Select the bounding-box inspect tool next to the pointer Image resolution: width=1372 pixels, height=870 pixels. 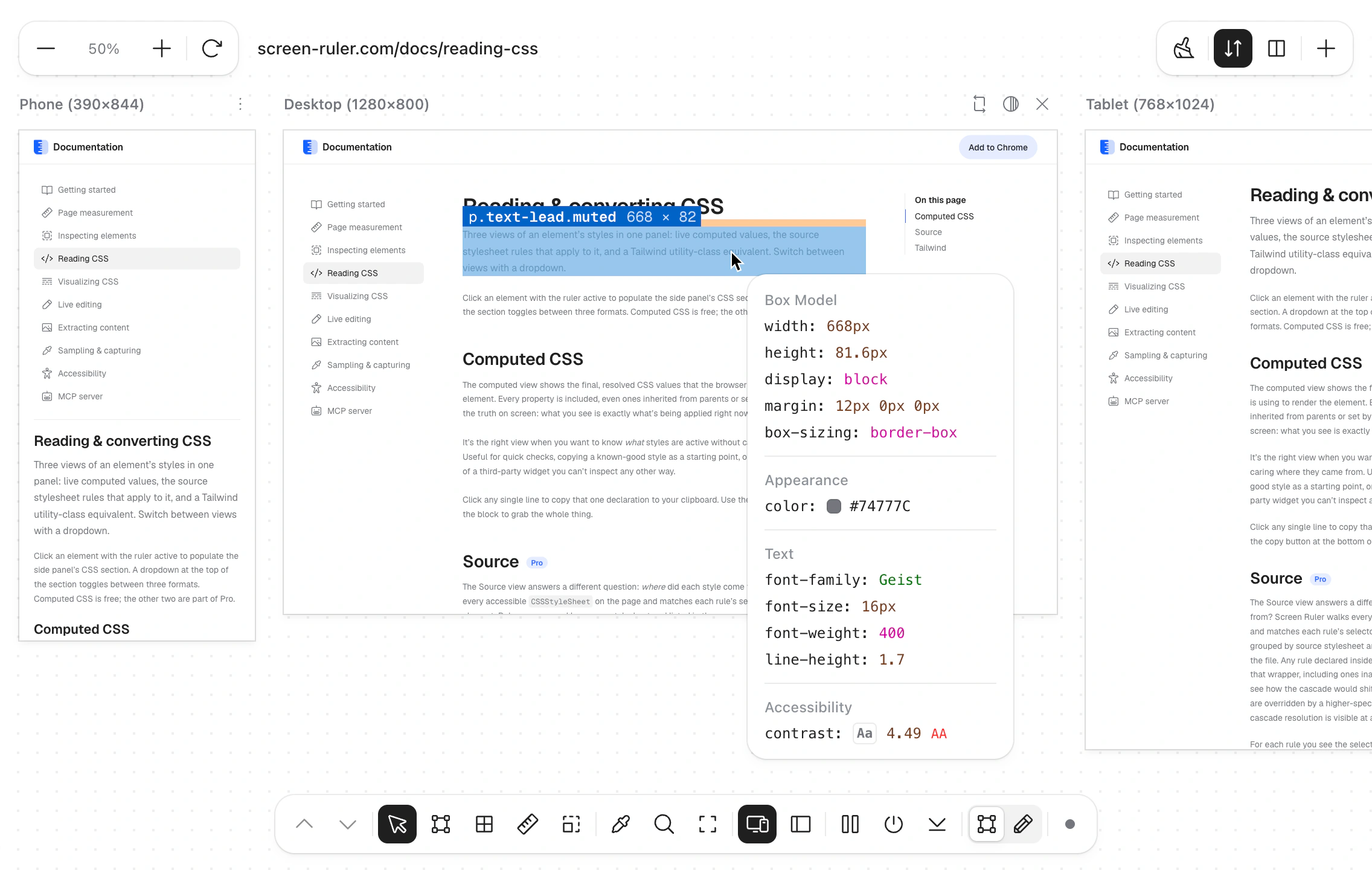point(441,824)
